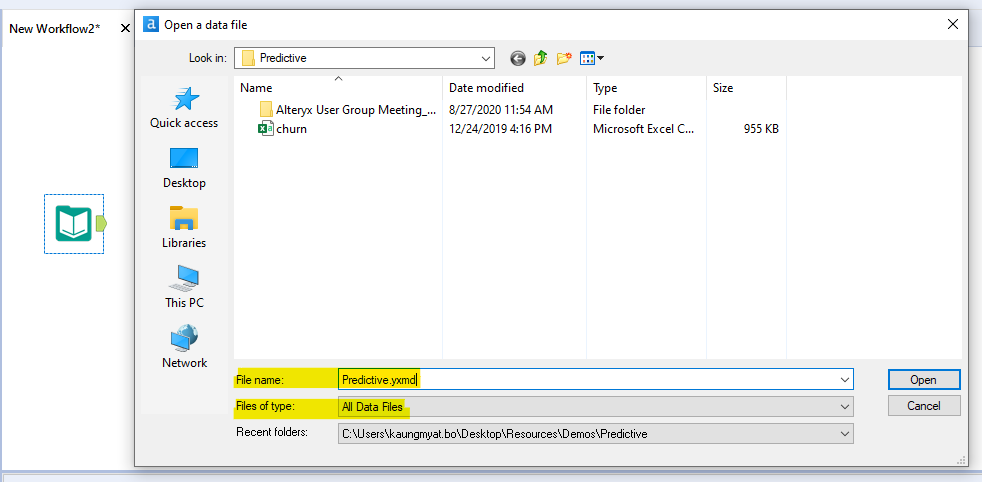
Task: Click the Alteryx logo in dialog title
Action: tap(150, 24)
